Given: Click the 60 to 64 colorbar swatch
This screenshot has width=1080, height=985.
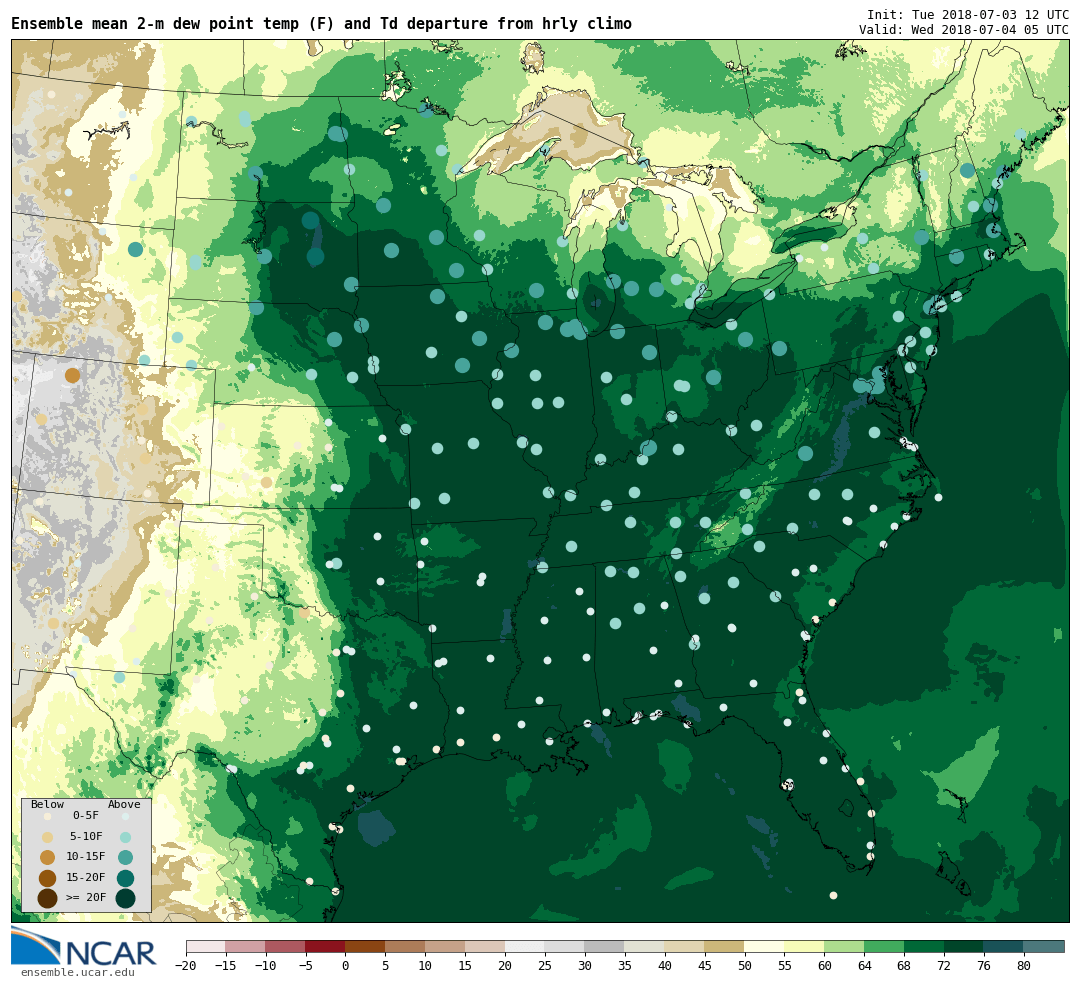Looking at the screenshot, I should 844,946.
